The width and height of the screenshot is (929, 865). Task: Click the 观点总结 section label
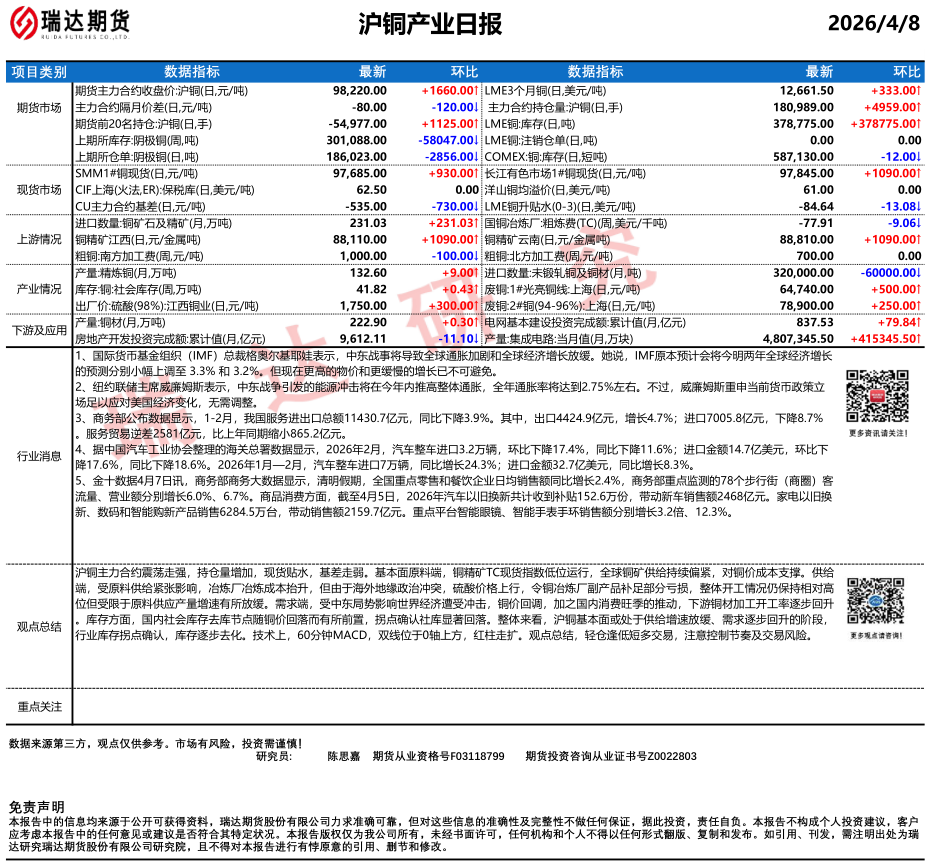point(39,626)
